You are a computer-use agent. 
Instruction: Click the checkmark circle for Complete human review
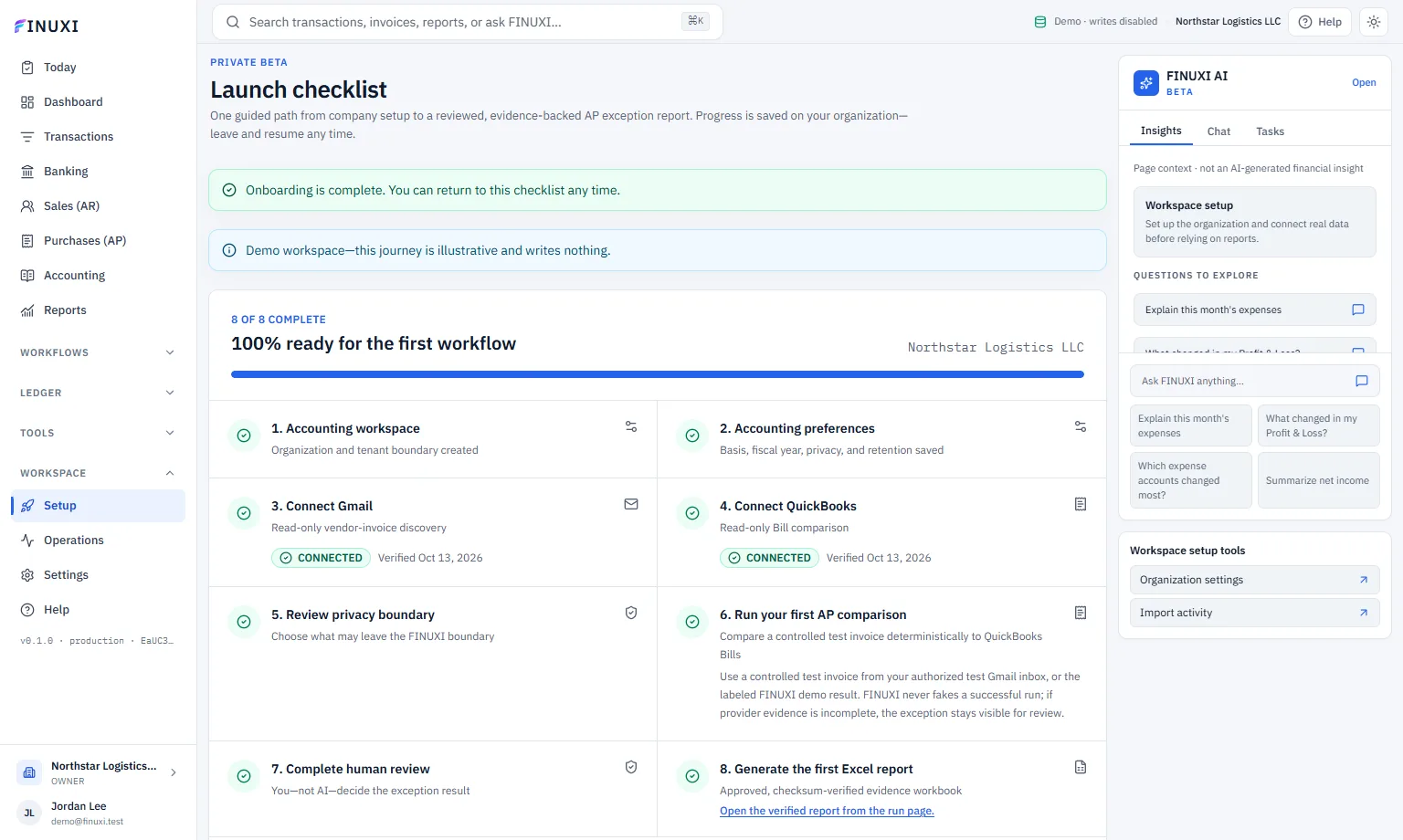coord(244,776)
